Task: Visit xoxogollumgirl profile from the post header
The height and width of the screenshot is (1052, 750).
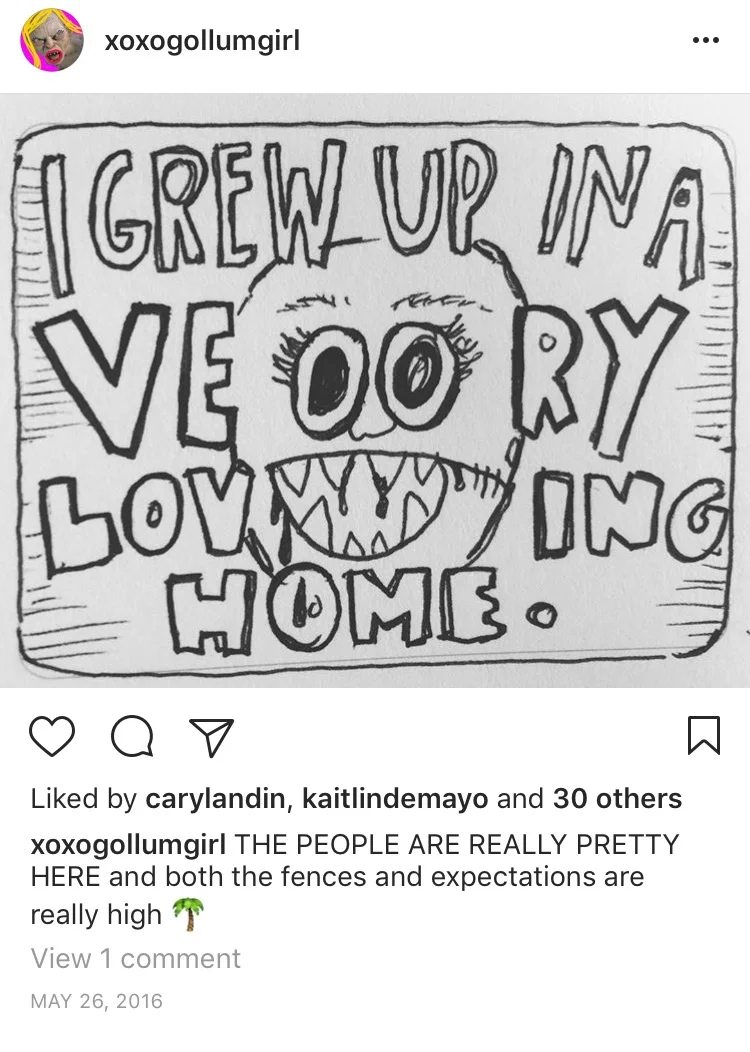Action: 202,41
